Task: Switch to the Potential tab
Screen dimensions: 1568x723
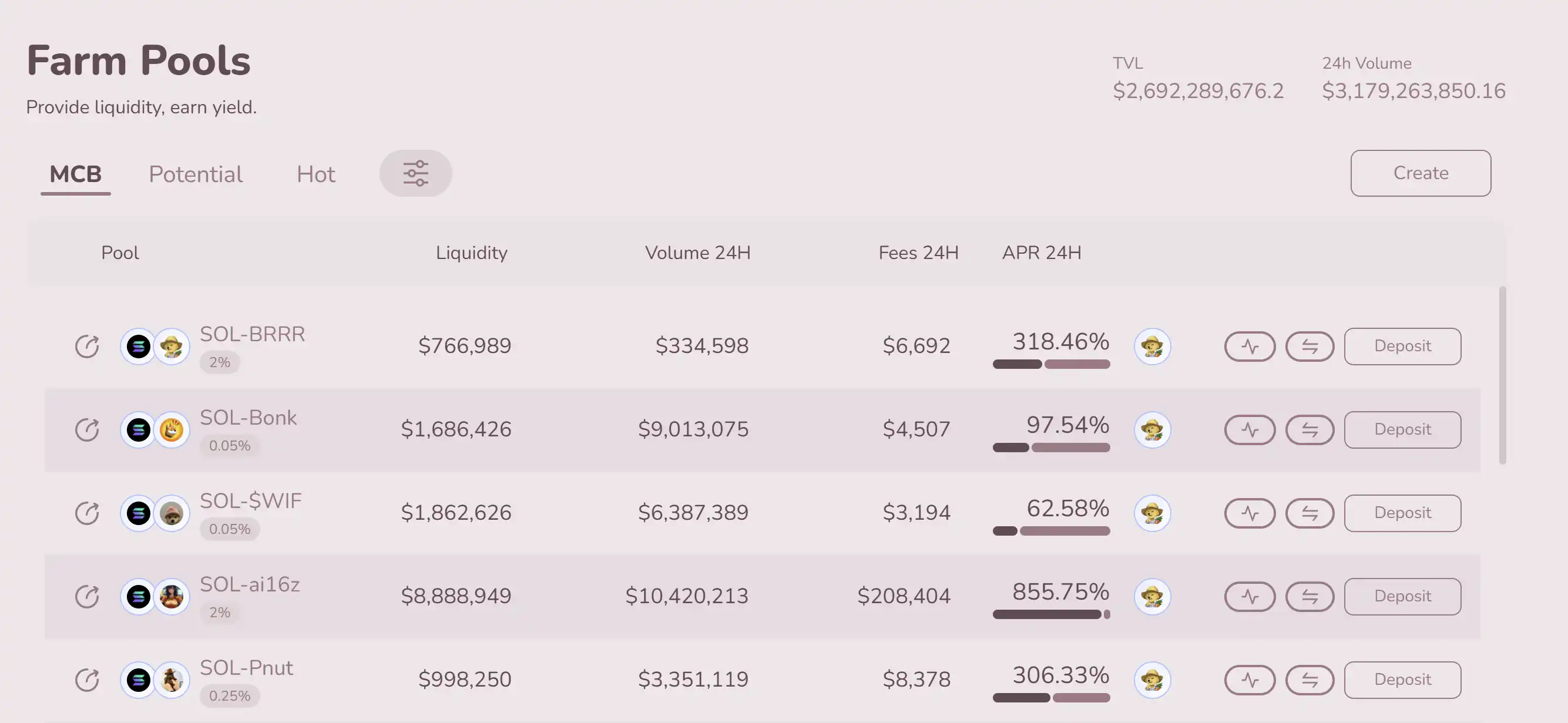Action: (196, 174)
